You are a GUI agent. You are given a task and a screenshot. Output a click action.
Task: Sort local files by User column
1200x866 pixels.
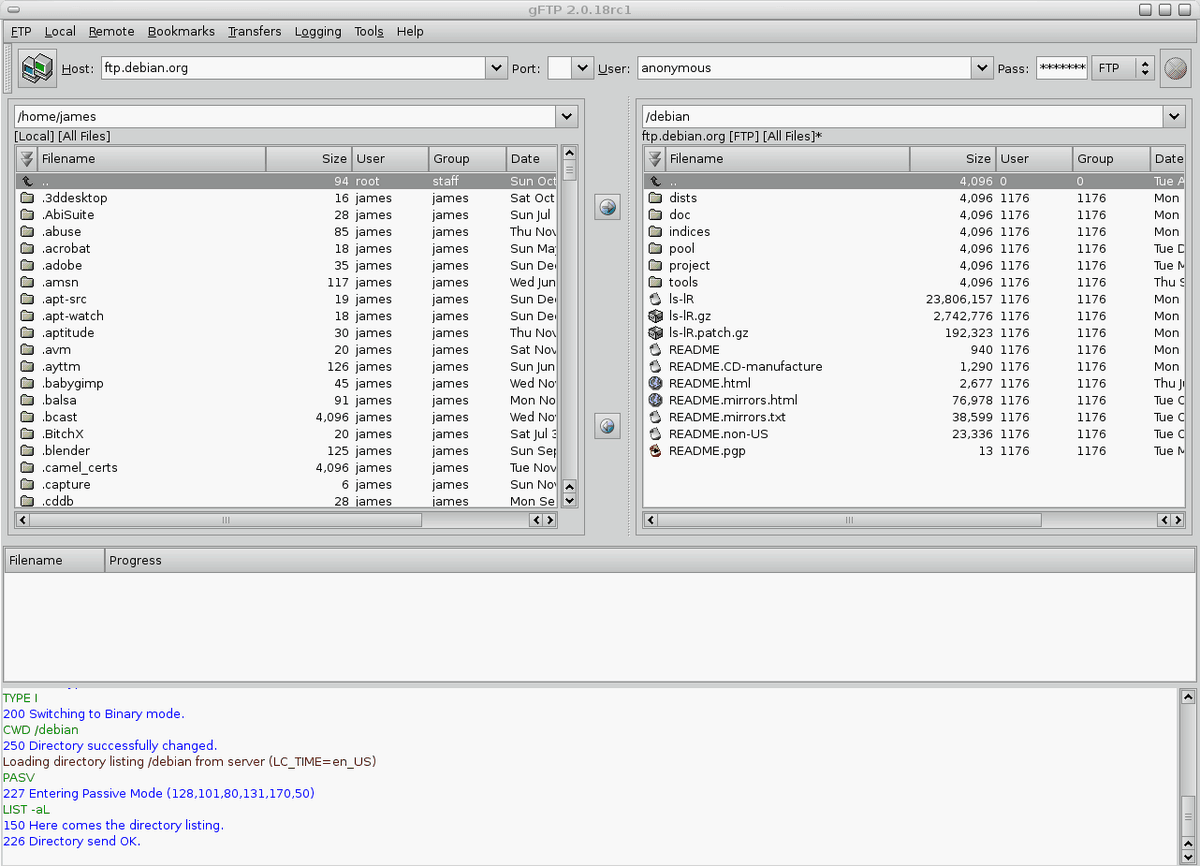point(390,159)
